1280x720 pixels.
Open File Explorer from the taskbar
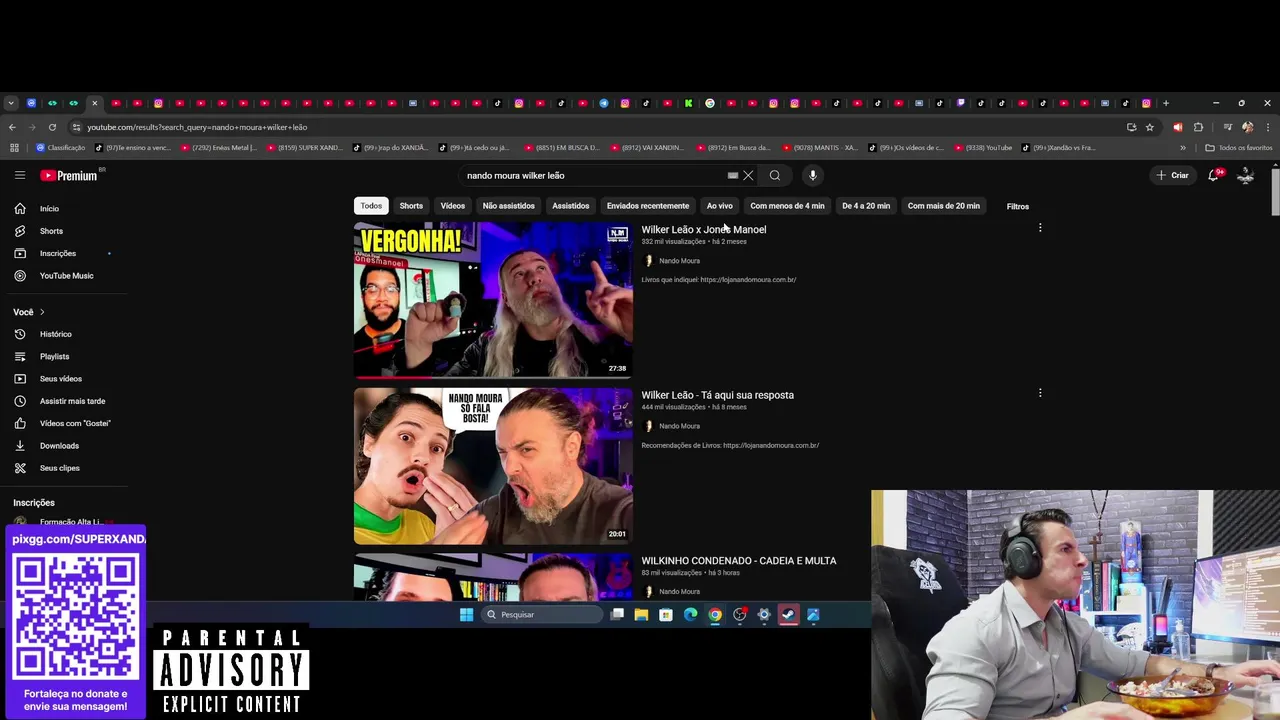pos(641,615)
